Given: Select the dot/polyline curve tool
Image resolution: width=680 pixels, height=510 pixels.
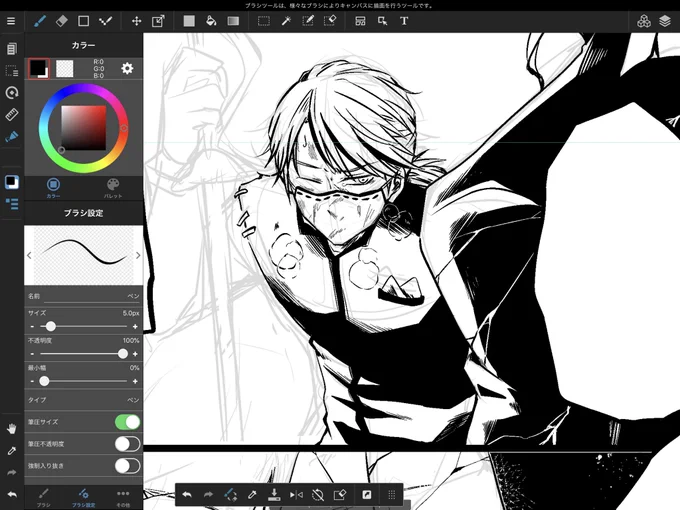Looking at the screenshot, I should coord(105,21).
